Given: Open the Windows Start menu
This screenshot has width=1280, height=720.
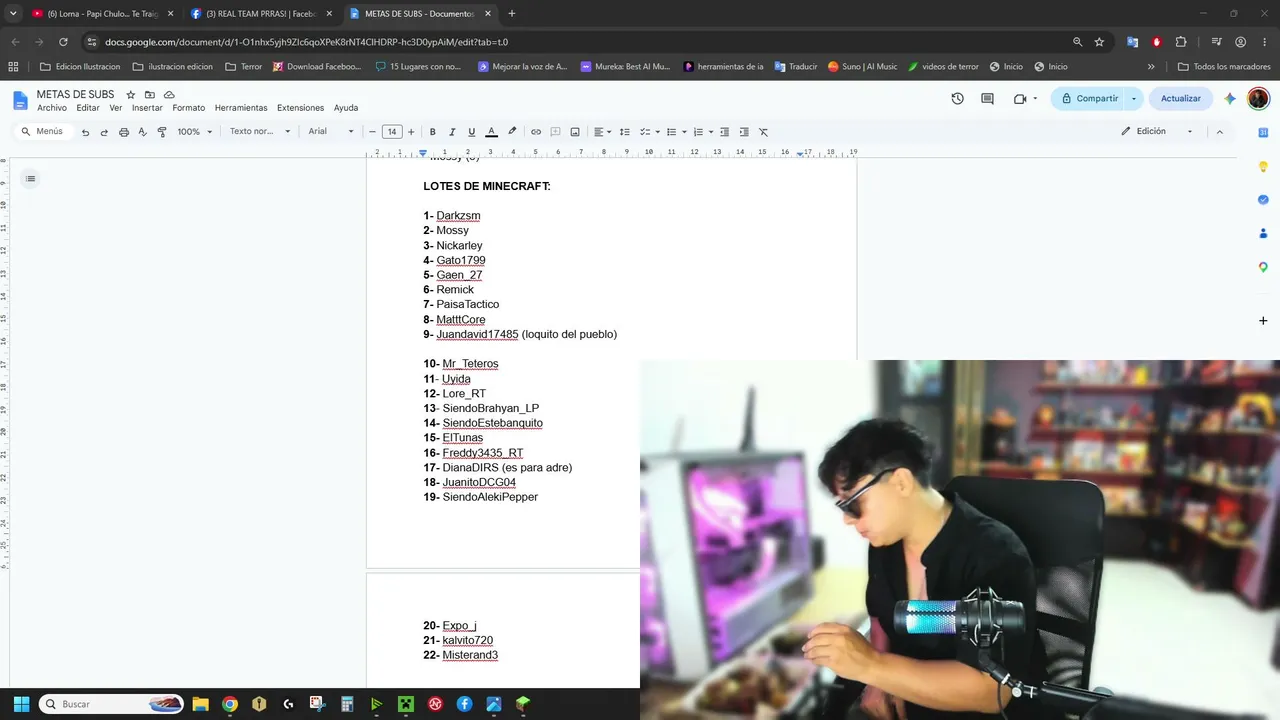Looking at the screenshot, I should pyautogui.click(x=21, y=704).
